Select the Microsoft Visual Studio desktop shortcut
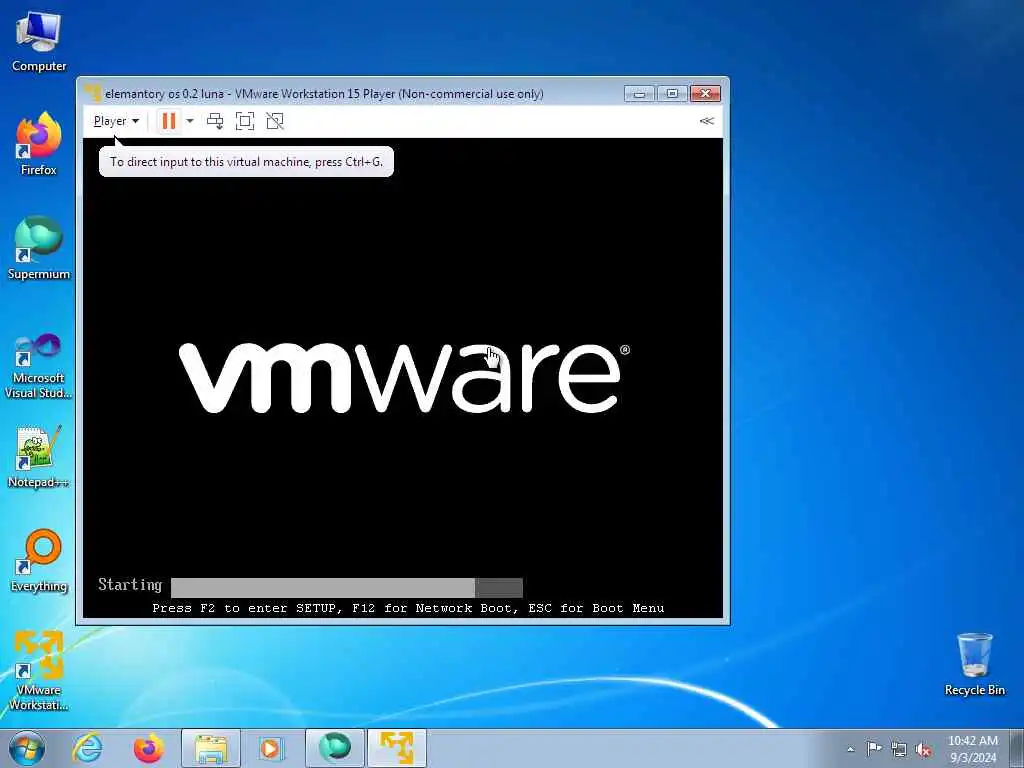This screenshot has width=1024, height=768. click(39, 366)
